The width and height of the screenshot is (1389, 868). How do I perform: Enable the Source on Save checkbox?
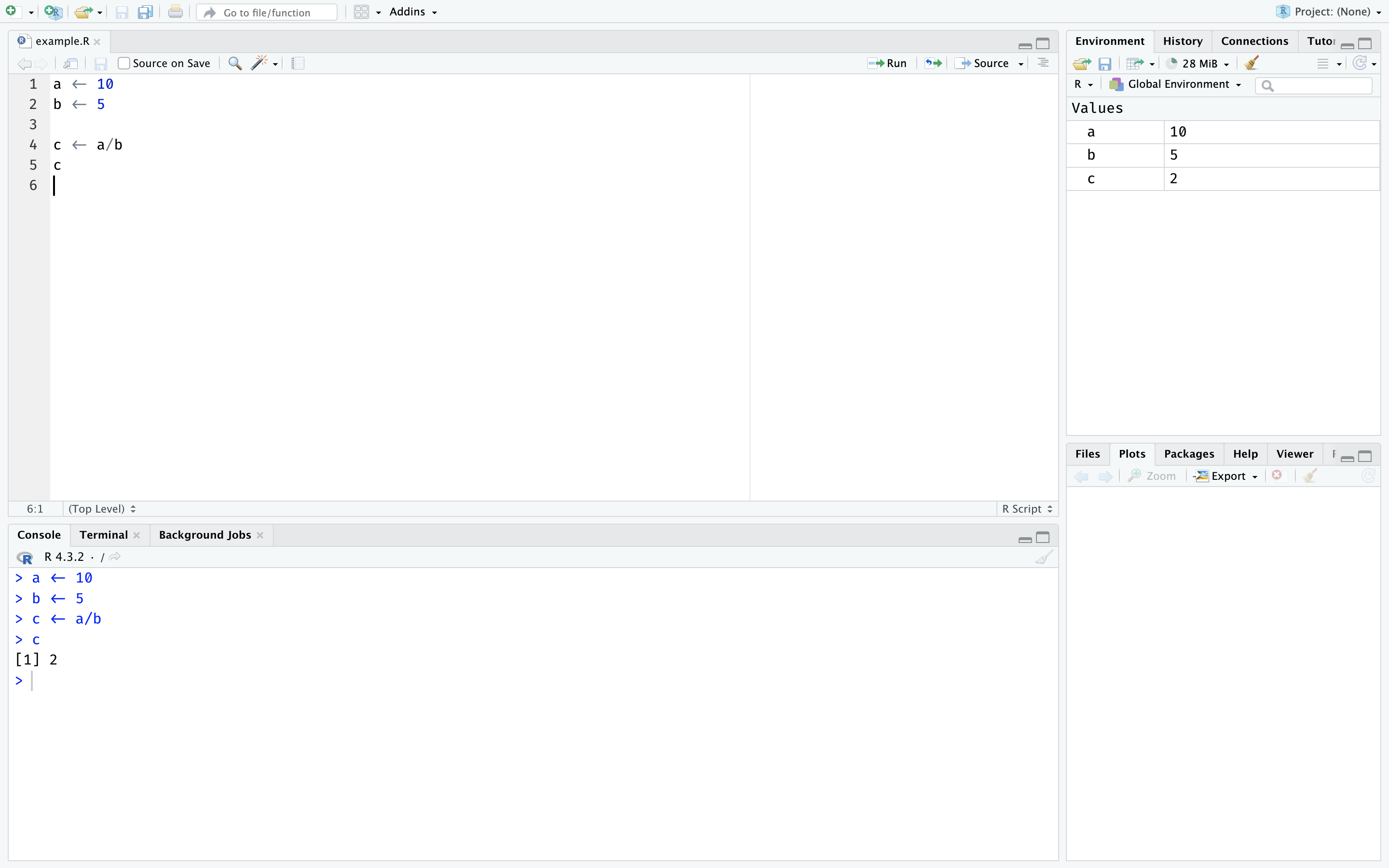[124, 63]
